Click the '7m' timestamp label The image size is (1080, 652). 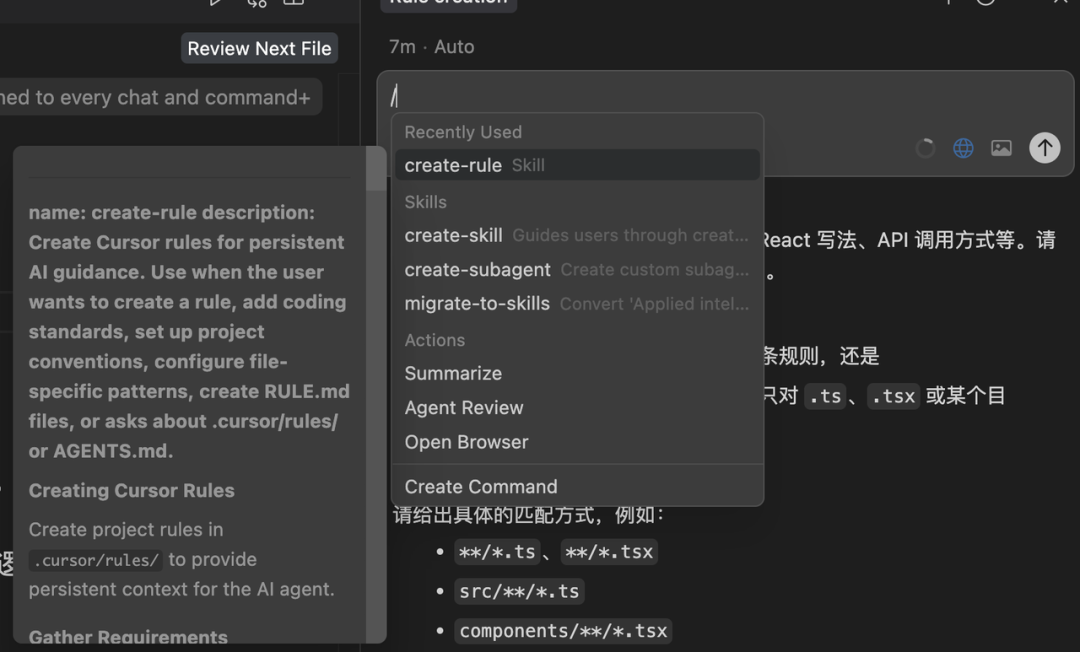pos(402,47)
